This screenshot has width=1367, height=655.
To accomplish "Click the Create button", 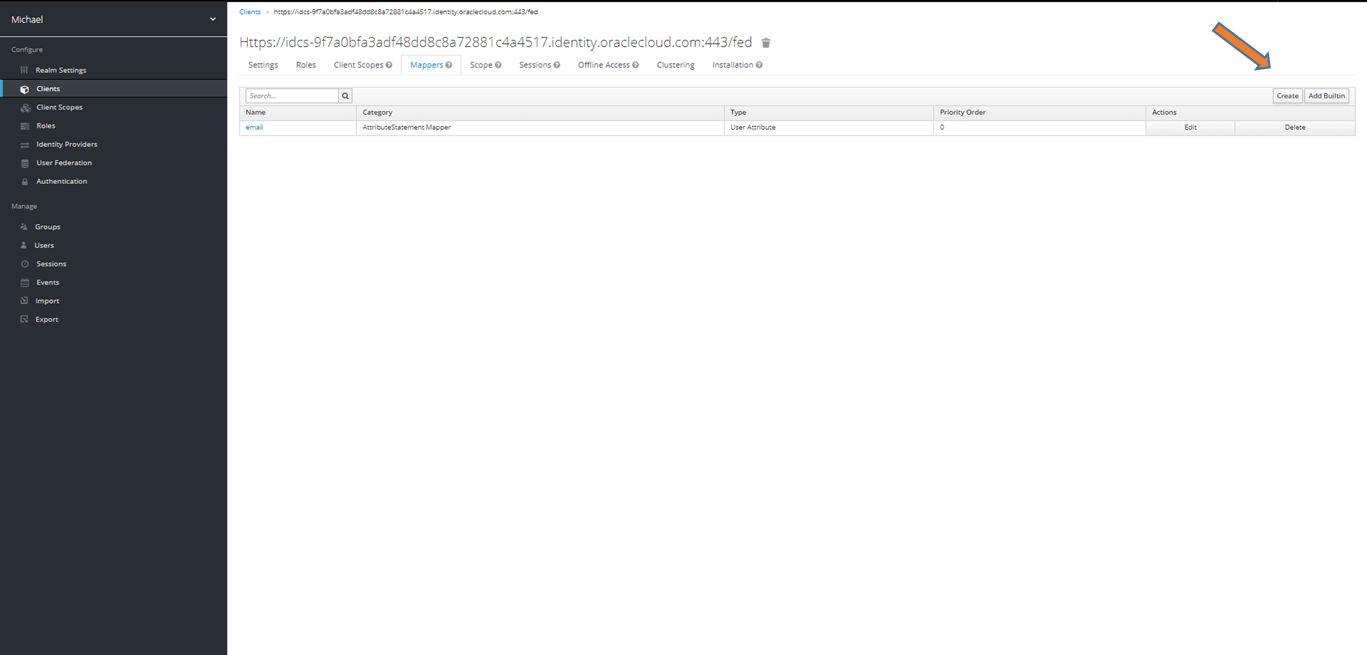I will (1287, 95).
